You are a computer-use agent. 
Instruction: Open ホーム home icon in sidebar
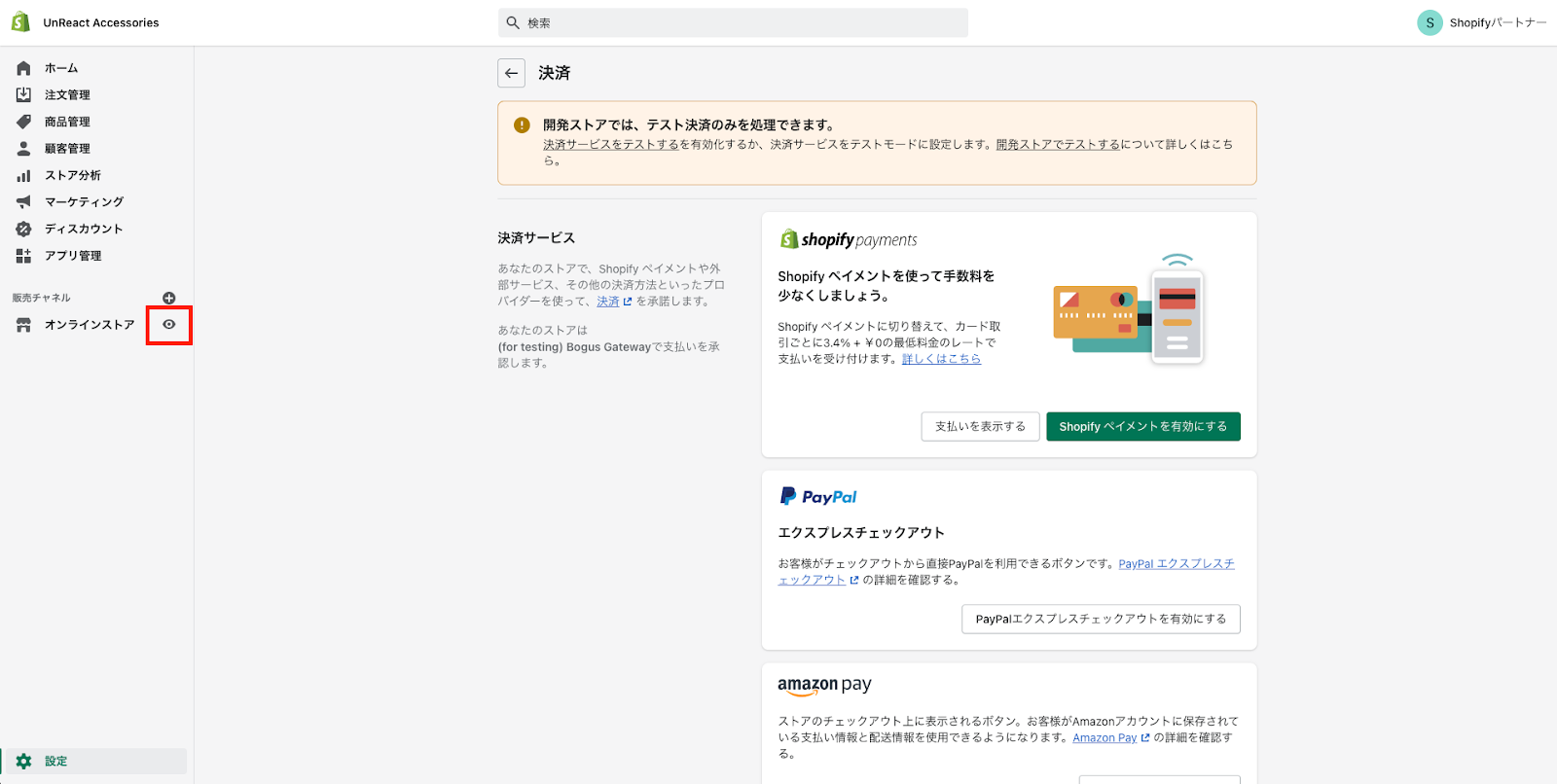coord(23,68)
